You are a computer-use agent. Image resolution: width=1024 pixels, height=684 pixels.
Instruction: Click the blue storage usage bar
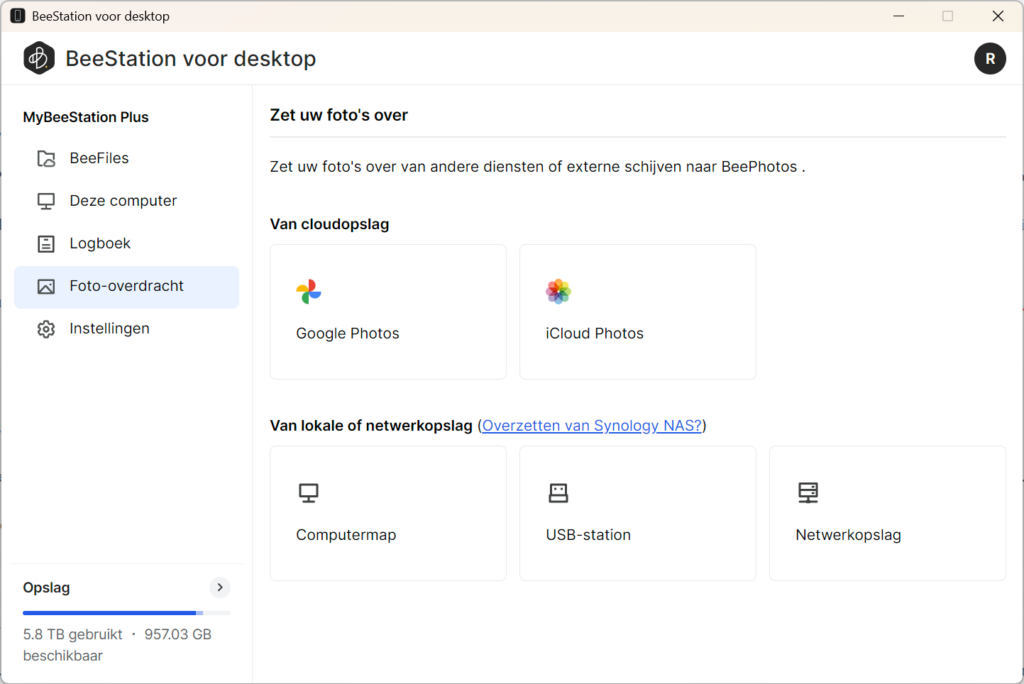click(110, 612)
